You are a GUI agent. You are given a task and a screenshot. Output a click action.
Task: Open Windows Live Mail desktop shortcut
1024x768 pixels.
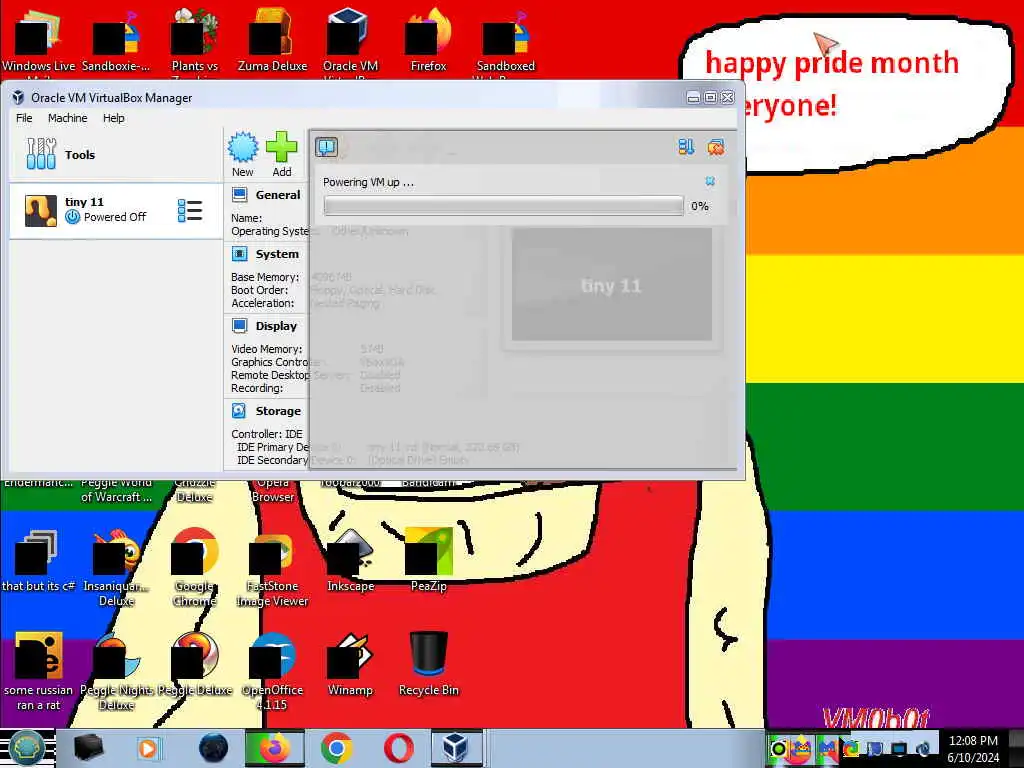39,39
